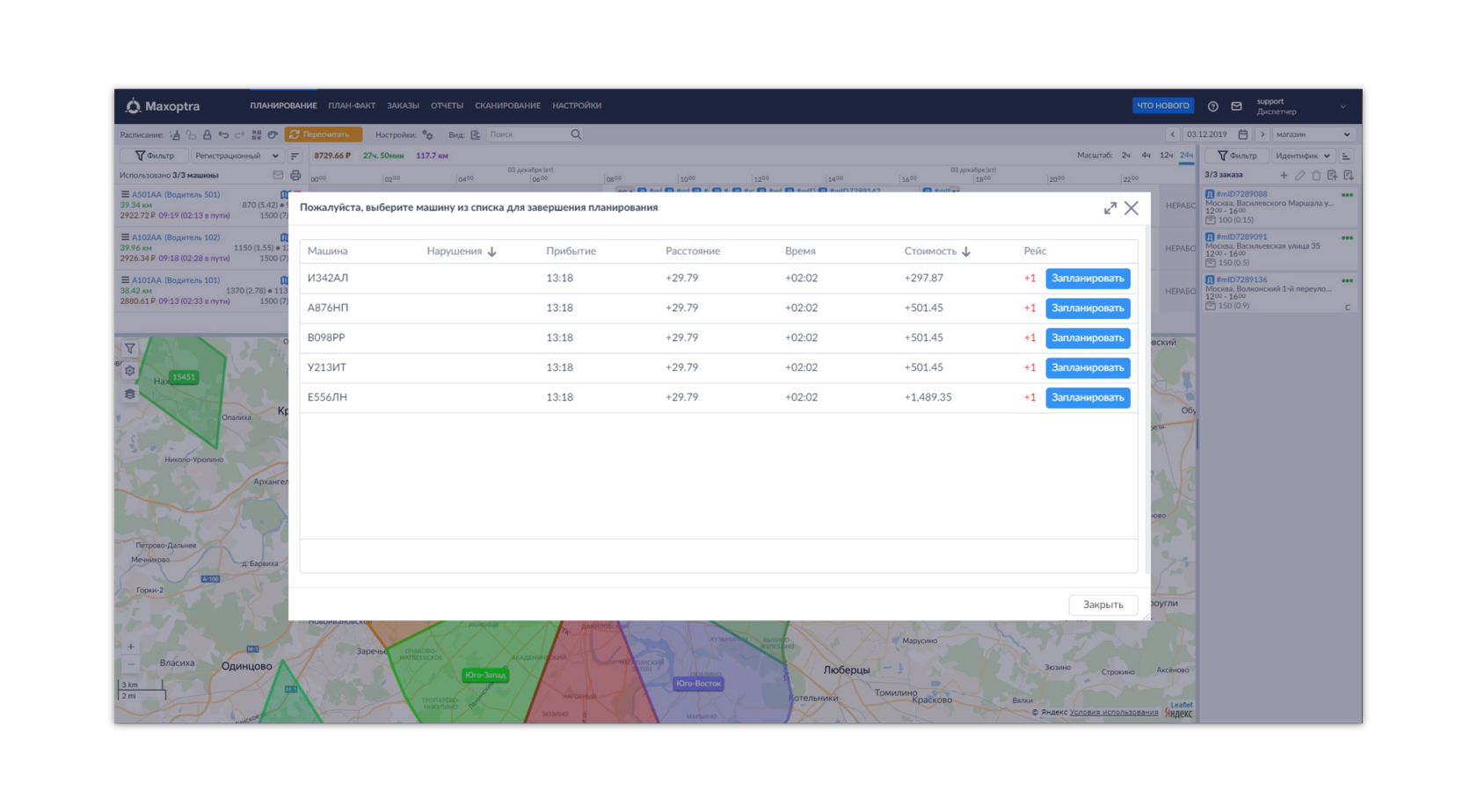1477x812 pixels.
Task: Click the lock schedule icon
Action: click(207, 134)
